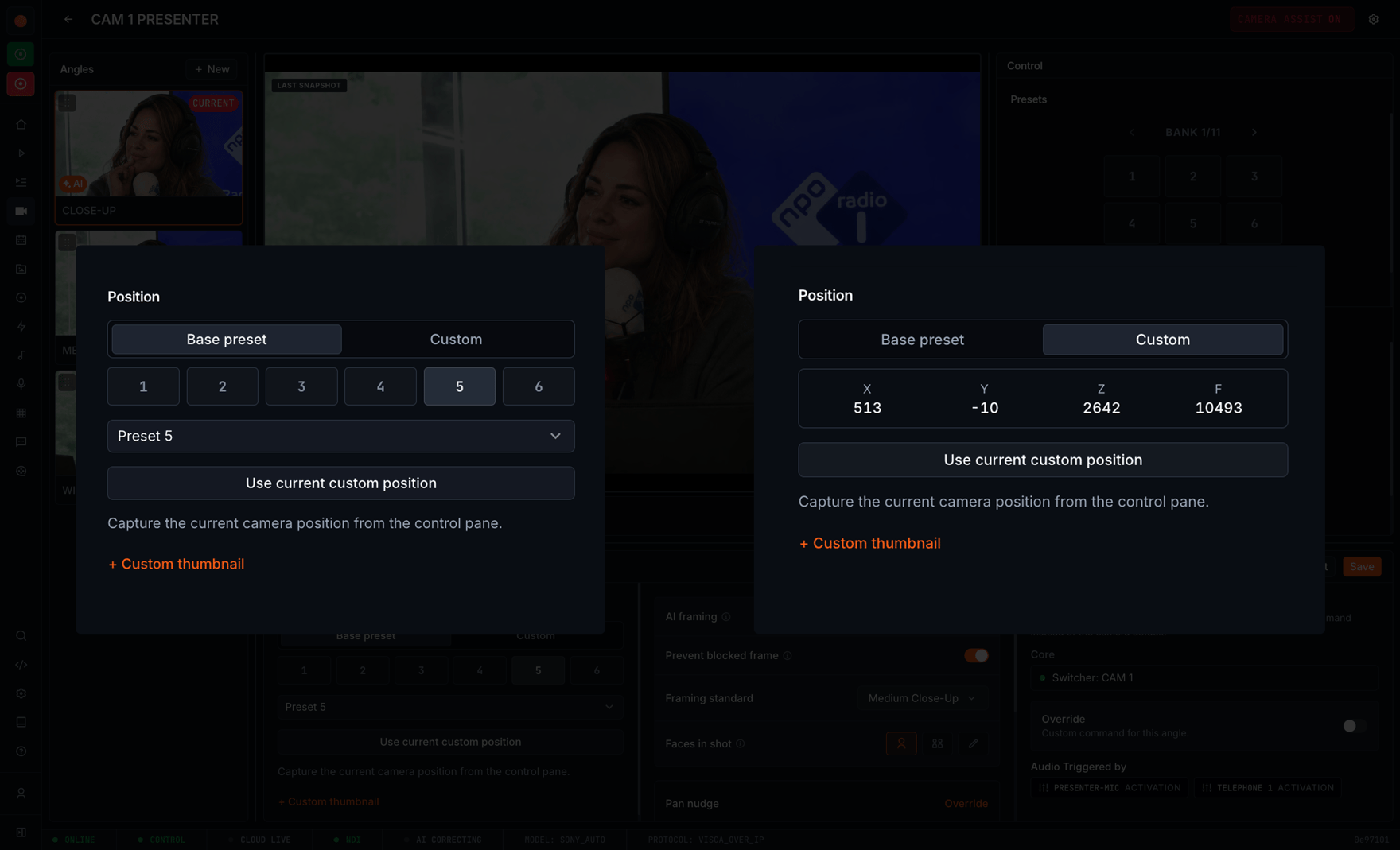This screenshot has height=850, width=1400.
Task: Select dimmed Custom tab below overlay
Action: pos(535,635)
